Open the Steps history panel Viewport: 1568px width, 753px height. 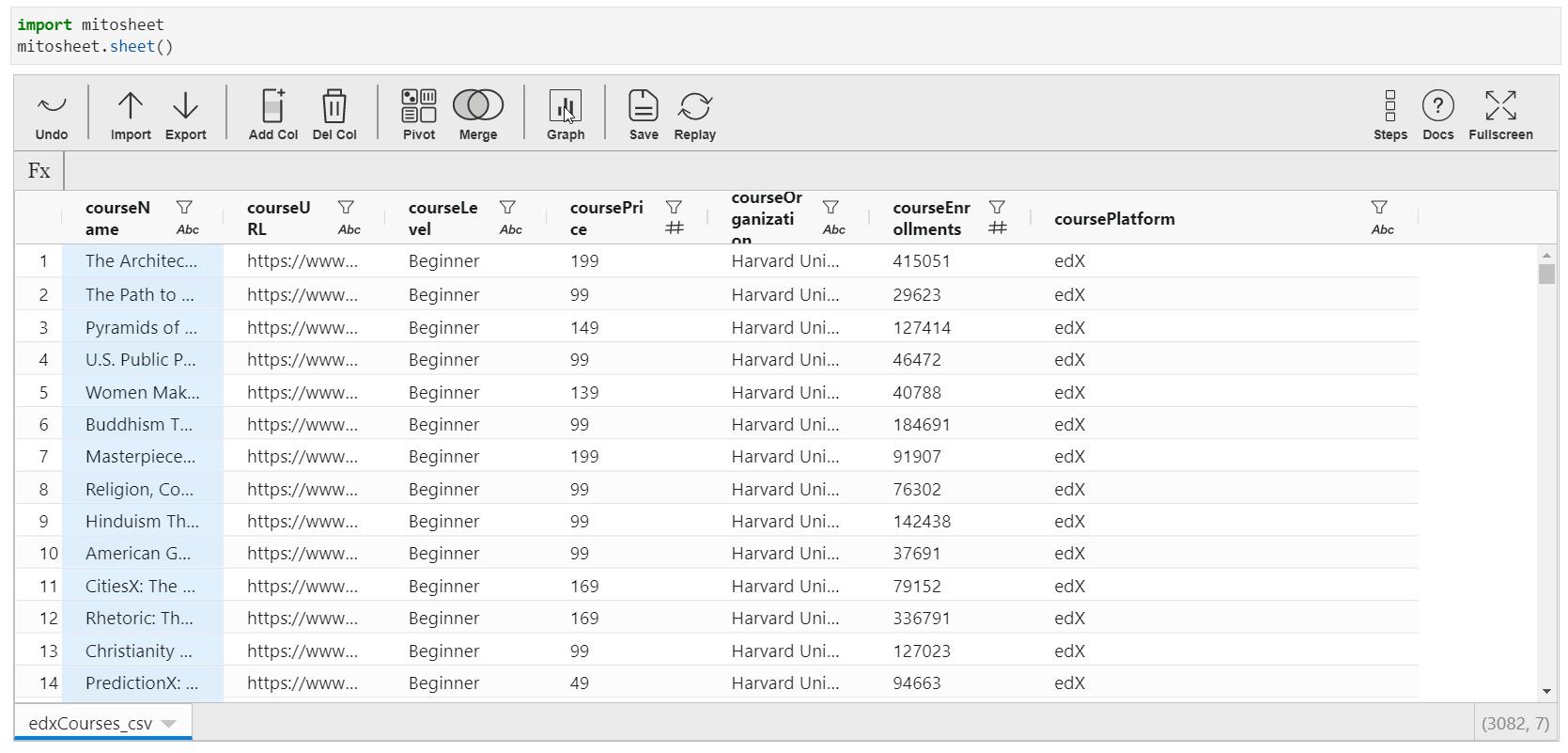(1390, 106)
